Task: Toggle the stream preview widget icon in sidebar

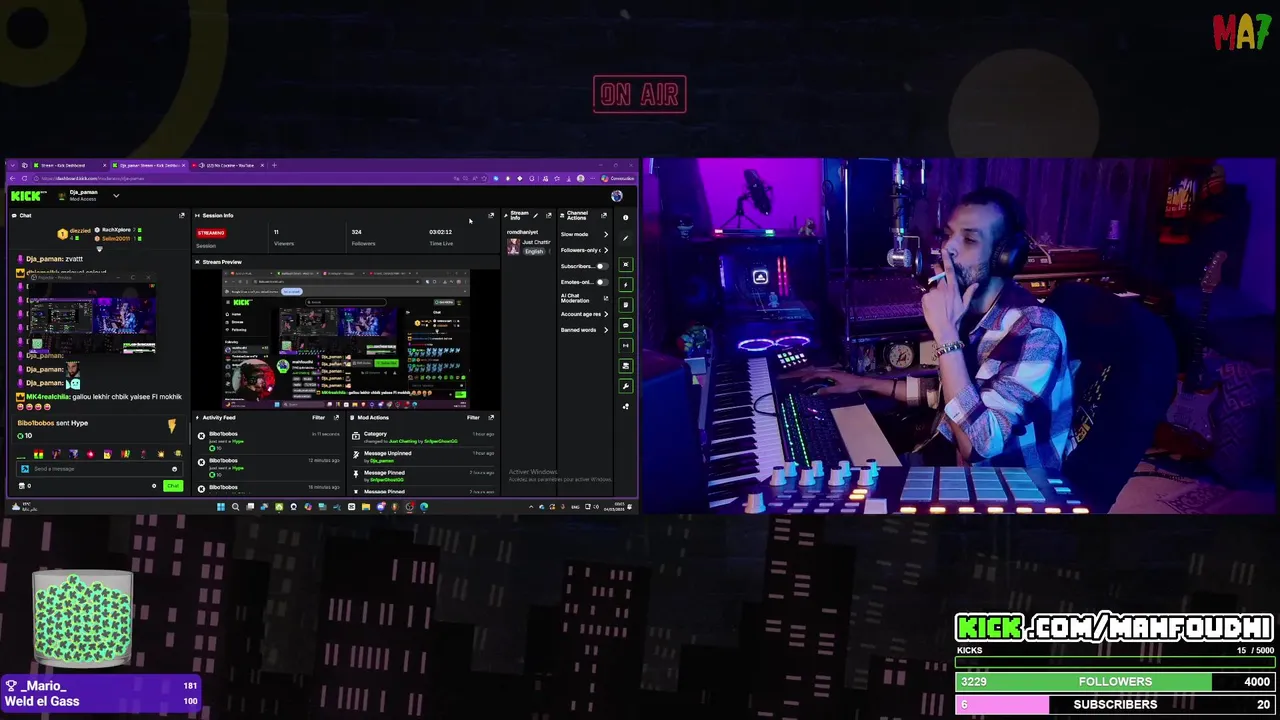Action: click(626, 265)
